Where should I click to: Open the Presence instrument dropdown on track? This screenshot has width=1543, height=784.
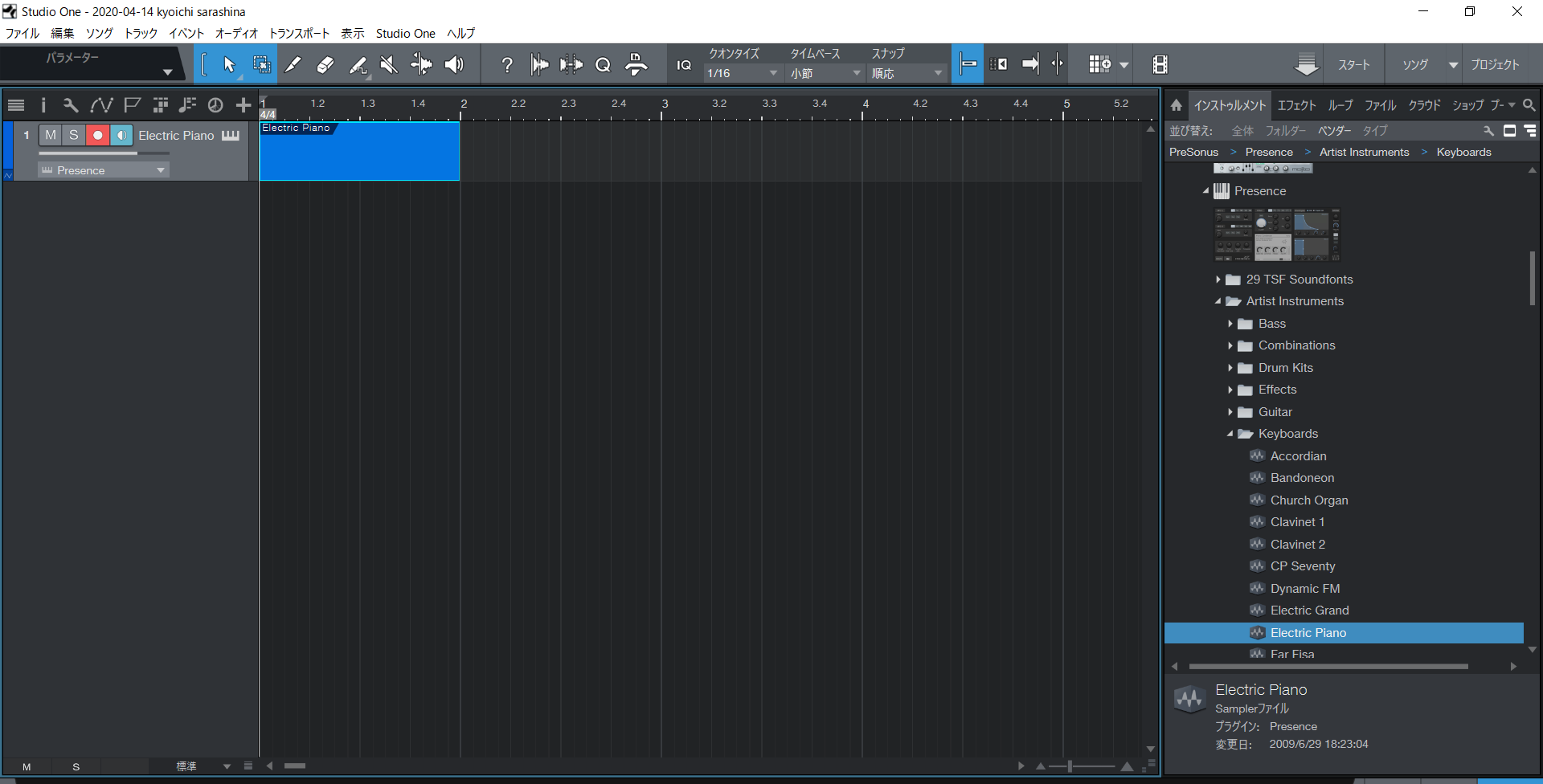(104, 170)
